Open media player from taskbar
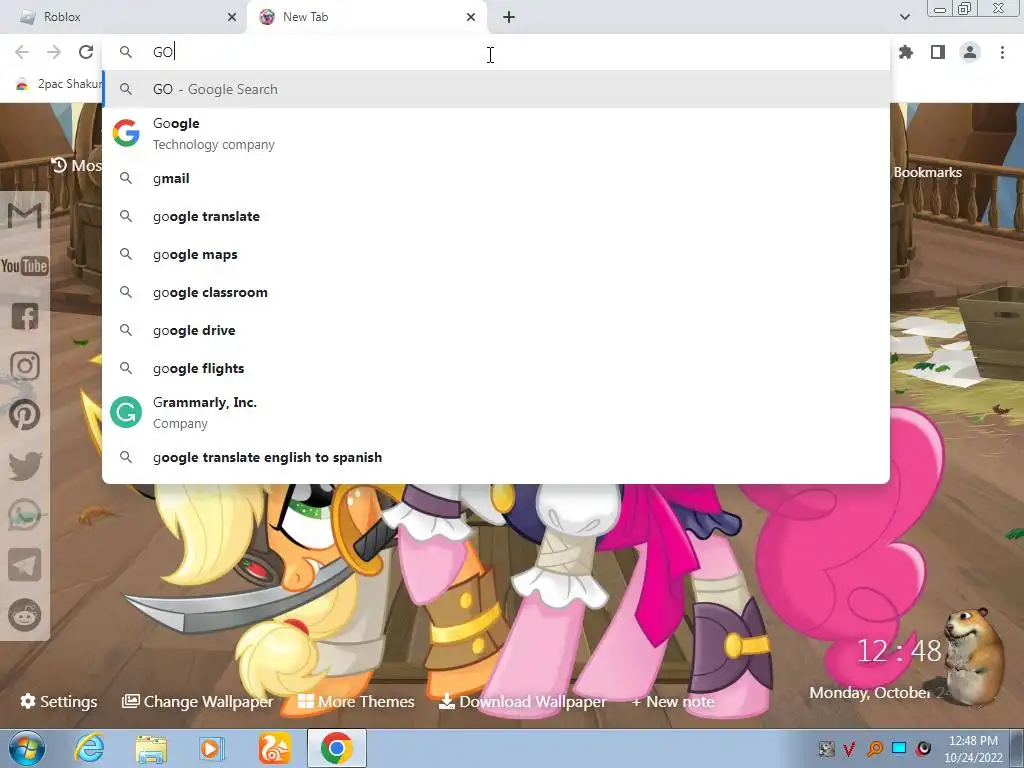The height and width of the screenshot is (768, 1024). 212,748
